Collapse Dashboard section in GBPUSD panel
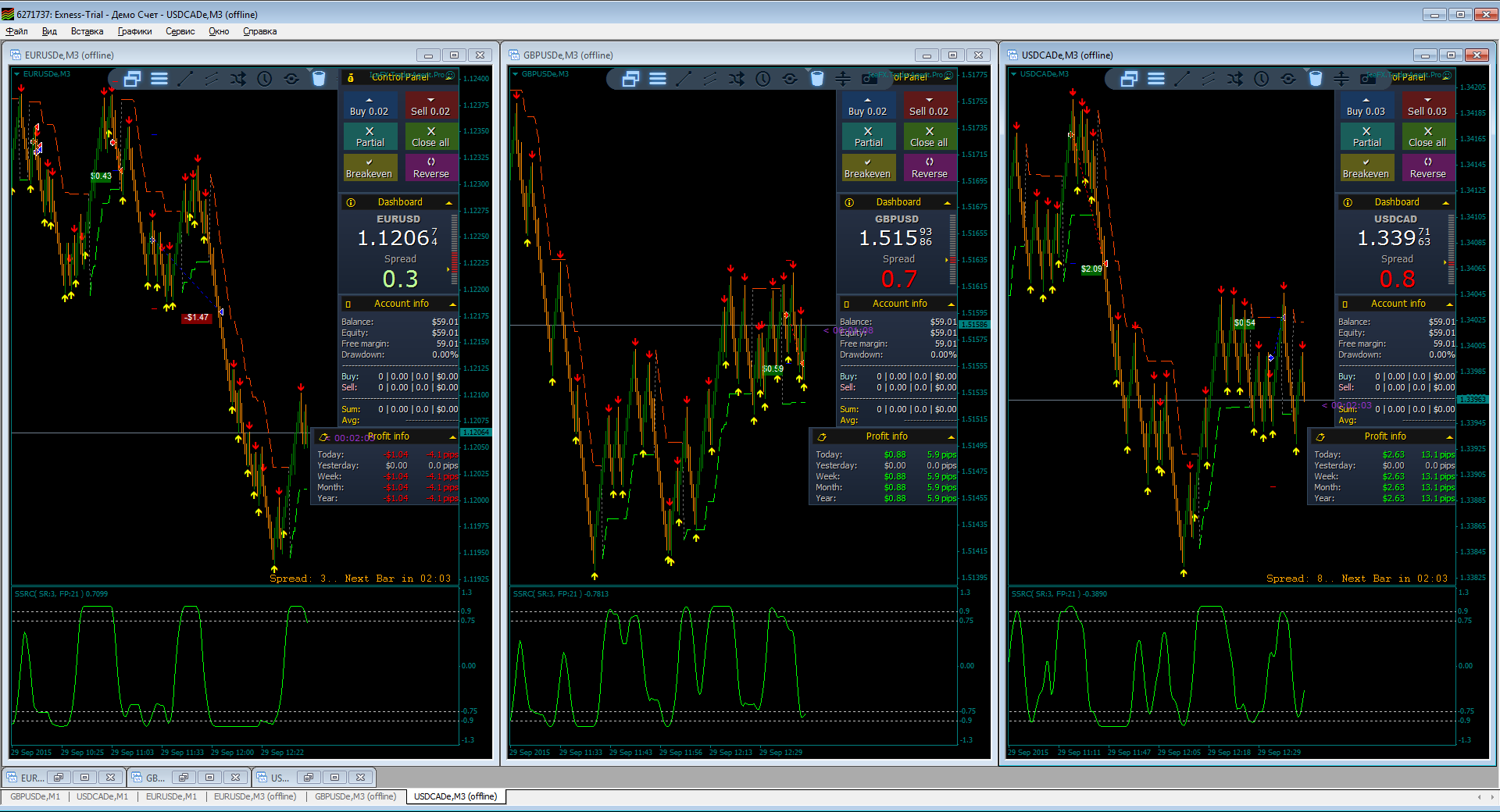 tap(948, 203)
